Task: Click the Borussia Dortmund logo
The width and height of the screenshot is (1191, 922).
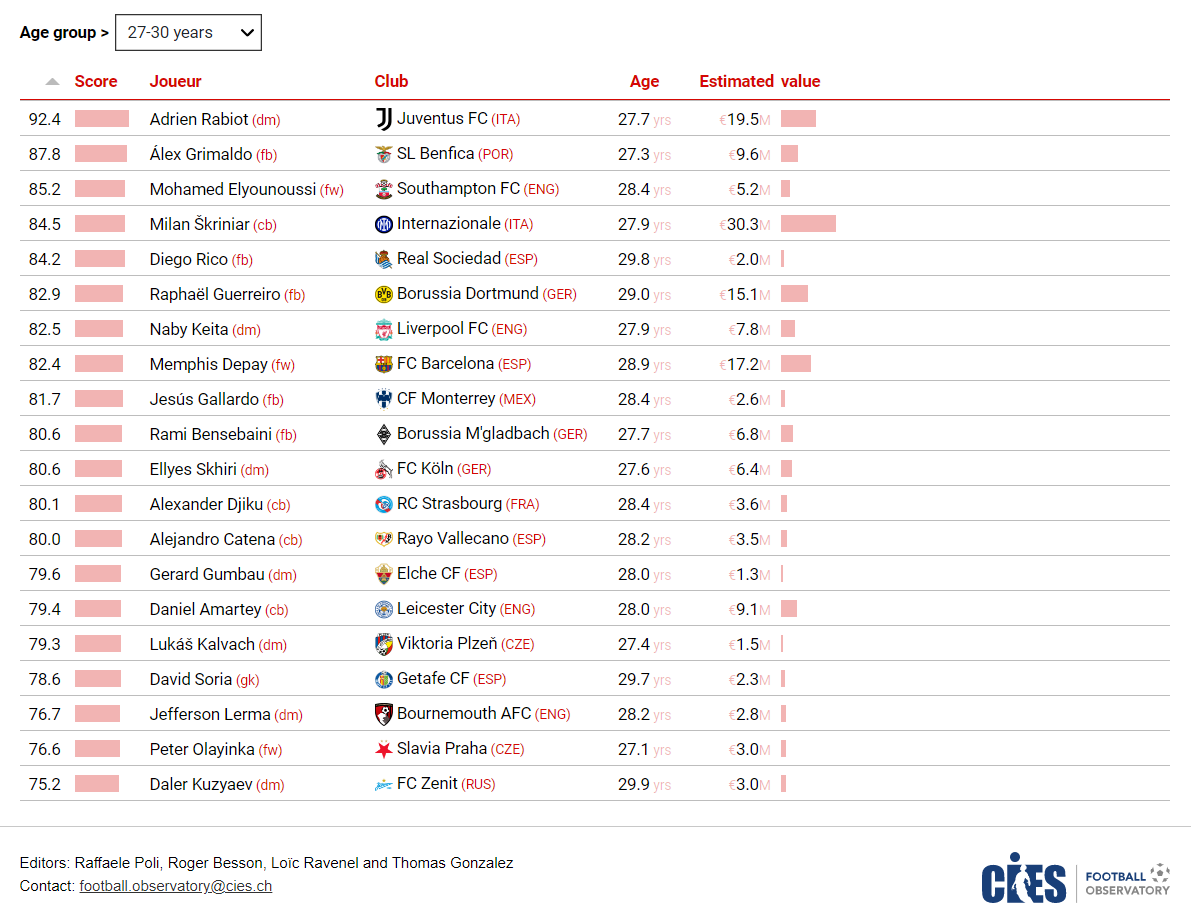Action: tap(384, 294)
